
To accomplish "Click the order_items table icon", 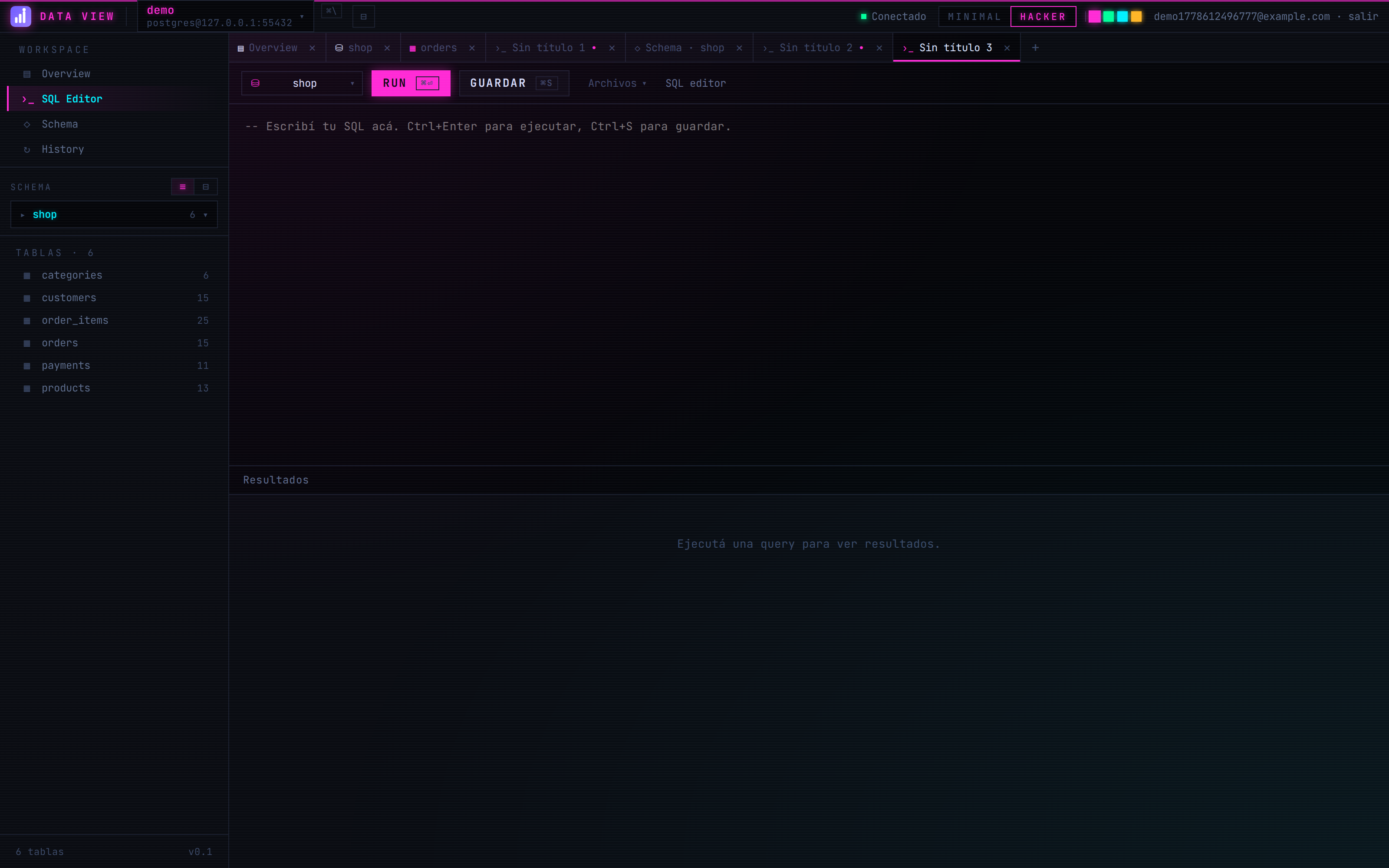I will [x=27, y=321].
